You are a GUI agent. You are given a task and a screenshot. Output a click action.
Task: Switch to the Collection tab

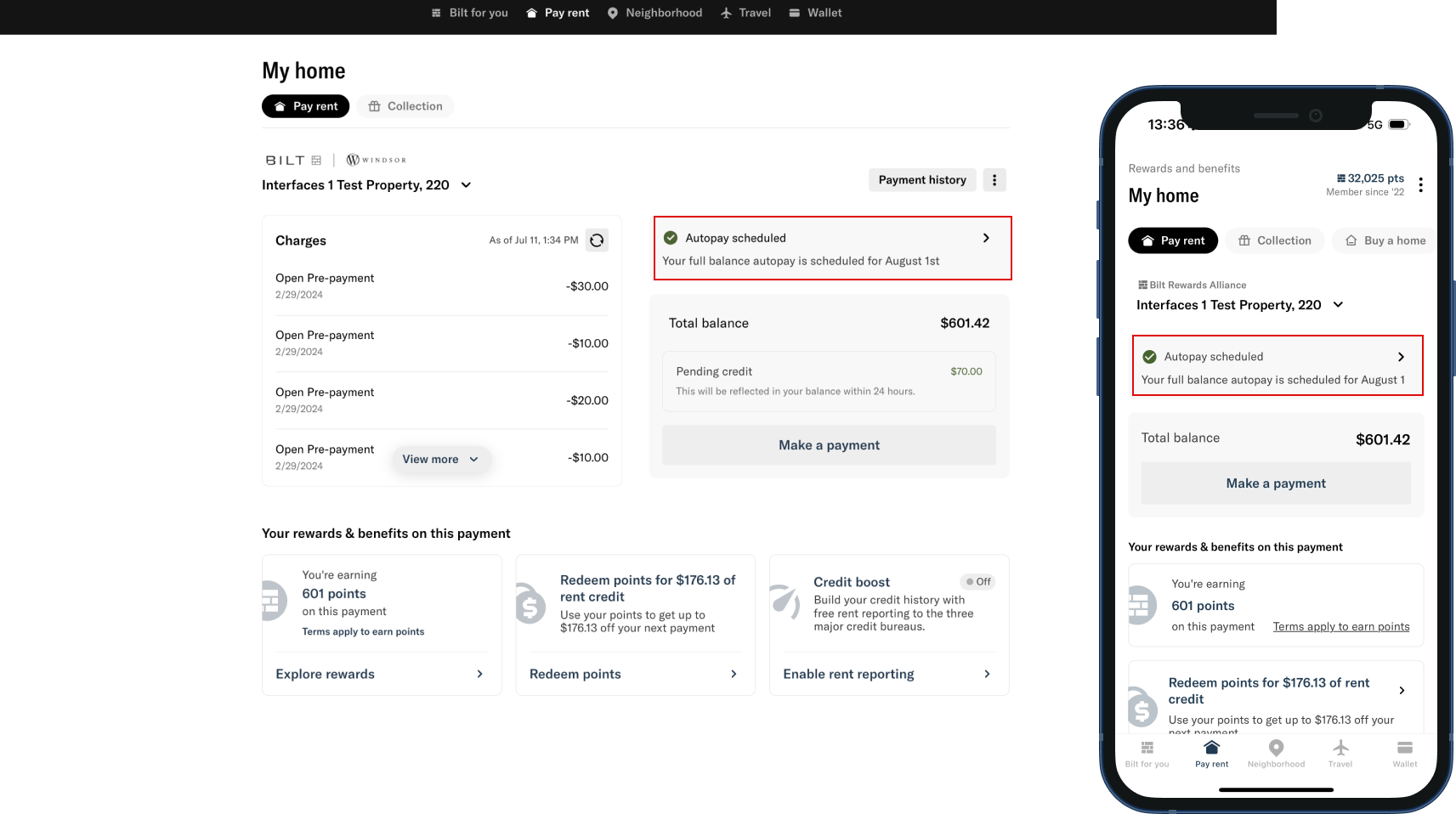(405, 105)
